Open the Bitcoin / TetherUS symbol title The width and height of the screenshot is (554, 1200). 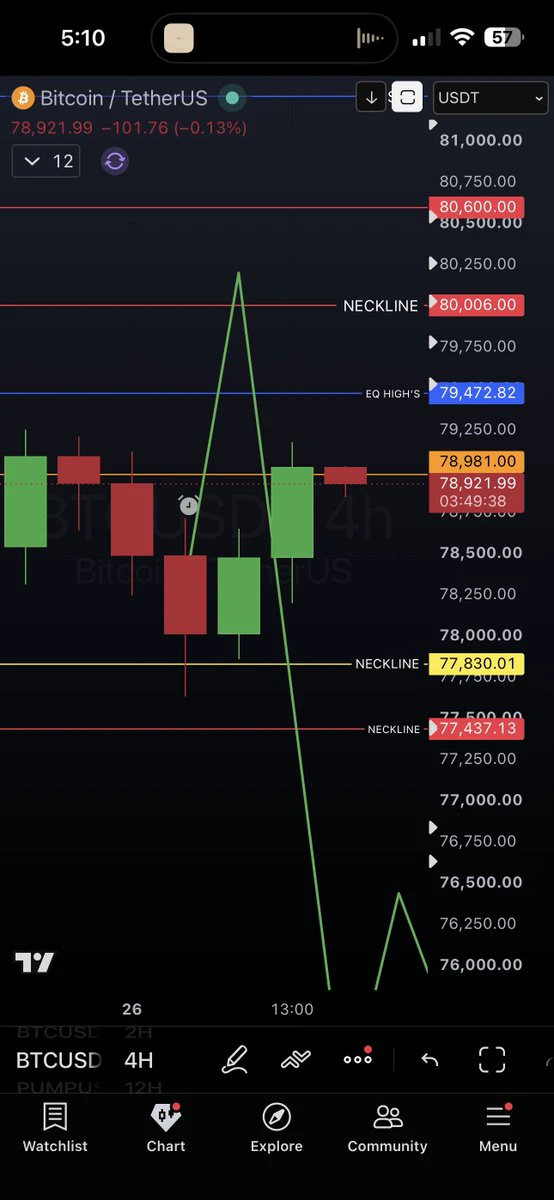(x=123, y=98)
